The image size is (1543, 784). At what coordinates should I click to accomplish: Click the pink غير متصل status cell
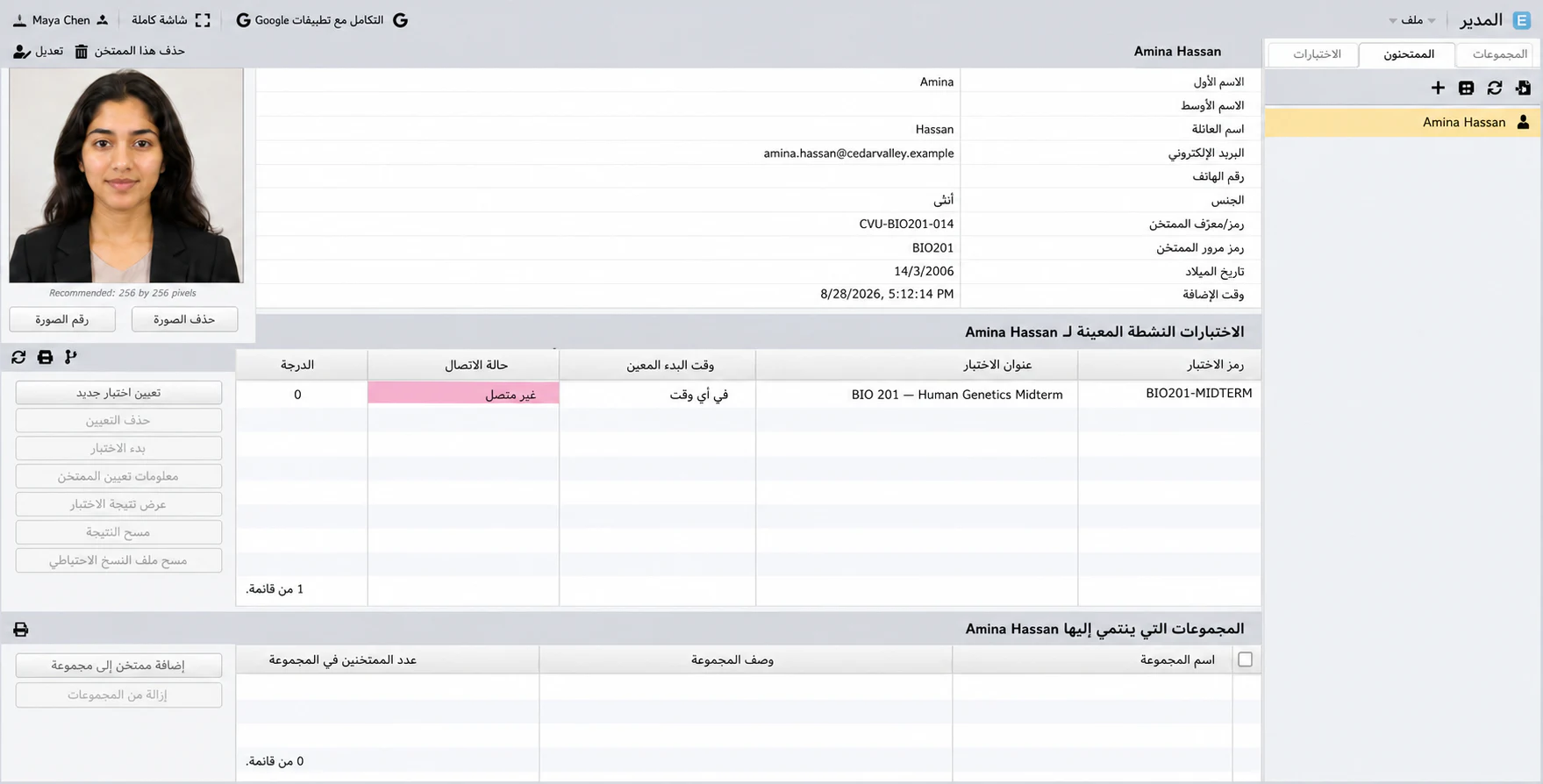[463, 395]
